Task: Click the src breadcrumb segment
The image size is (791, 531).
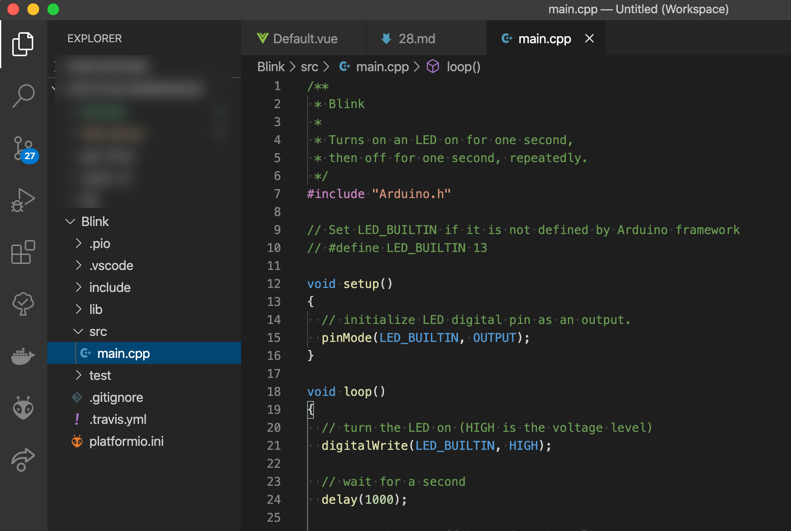Action: pos(309,67)
